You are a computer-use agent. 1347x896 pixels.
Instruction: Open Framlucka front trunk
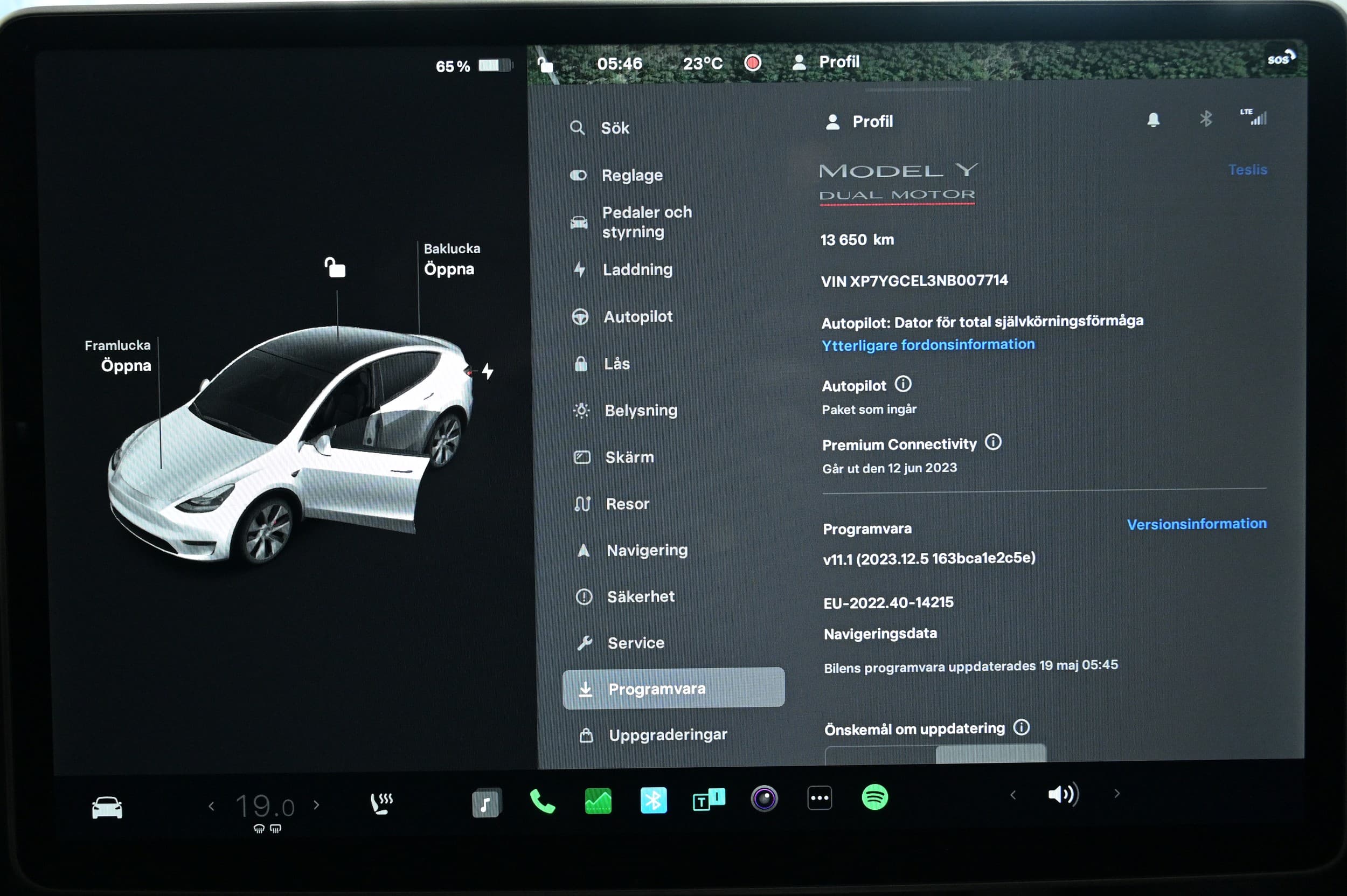coord(117,356)
